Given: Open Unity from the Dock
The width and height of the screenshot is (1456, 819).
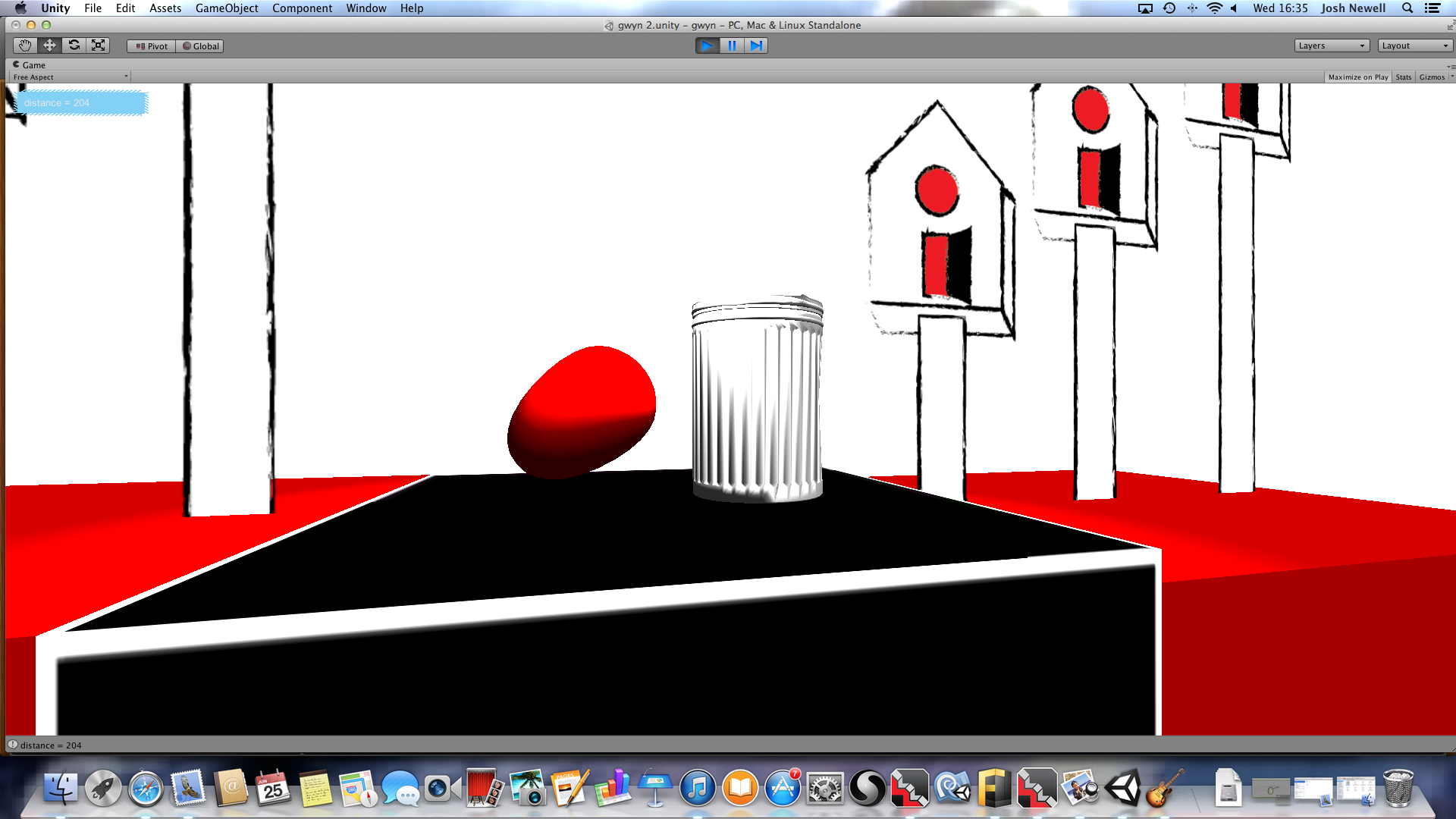Looking at the screenshot, I should click(1123, 789).
